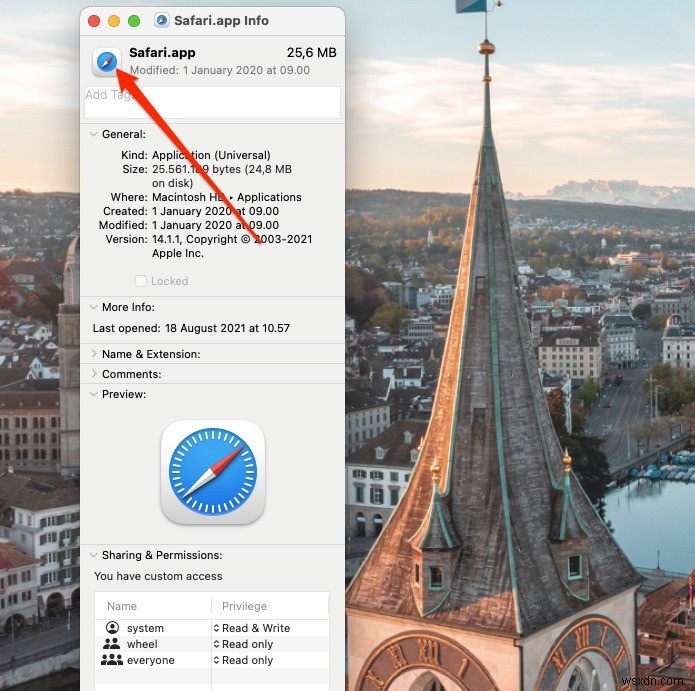Open the wheel privilege dropdown

243,644
